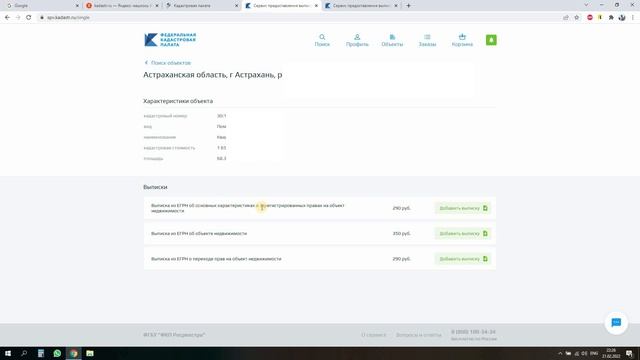Click the Характеристики объекта heading
Viewport: 640px width, 360px height.
tap(178, 101)
